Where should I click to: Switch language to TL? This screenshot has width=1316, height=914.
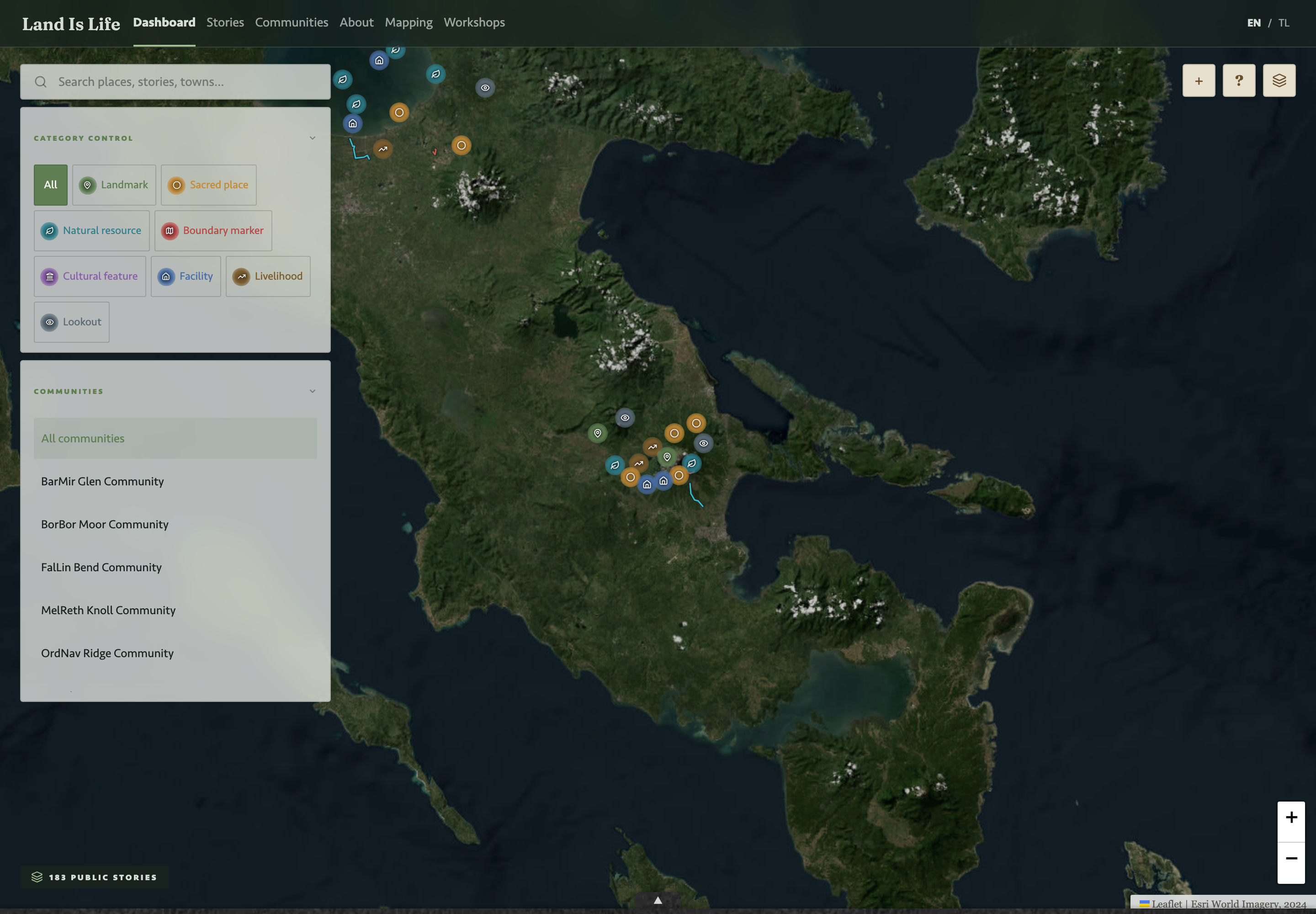pos(1284,23)
